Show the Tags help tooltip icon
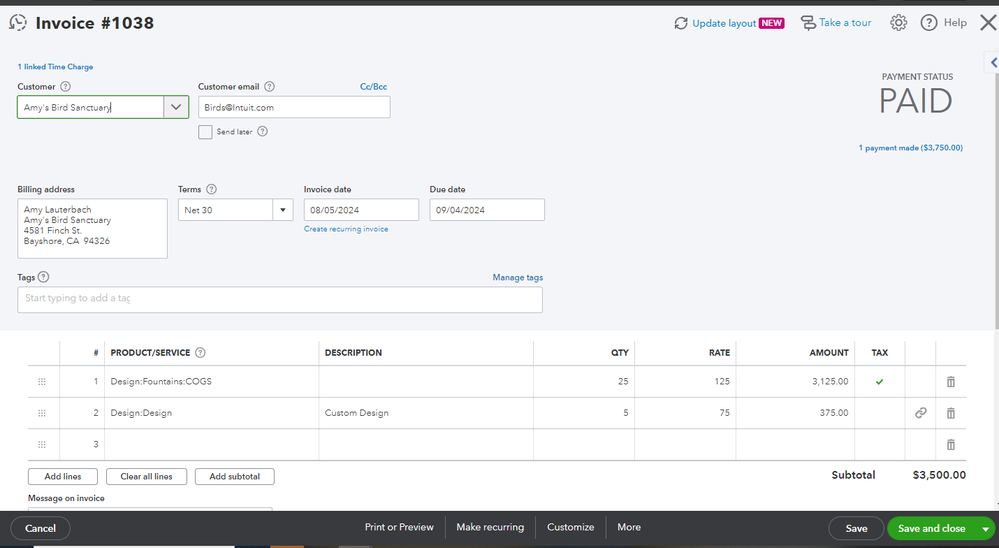Viewport: 999px width, 548px height. point(43,277)
